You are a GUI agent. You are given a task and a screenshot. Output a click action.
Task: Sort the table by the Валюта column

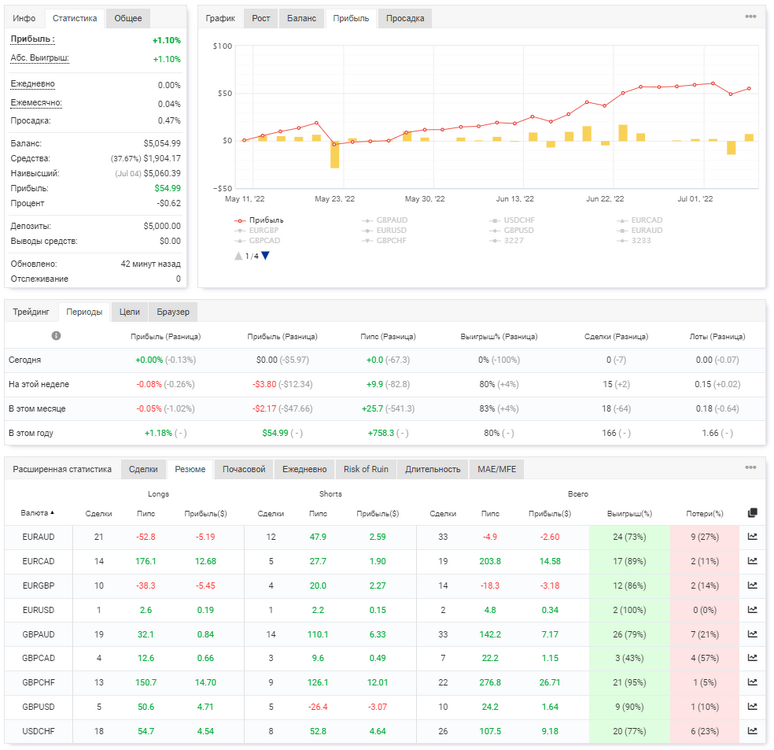(38, 513)
